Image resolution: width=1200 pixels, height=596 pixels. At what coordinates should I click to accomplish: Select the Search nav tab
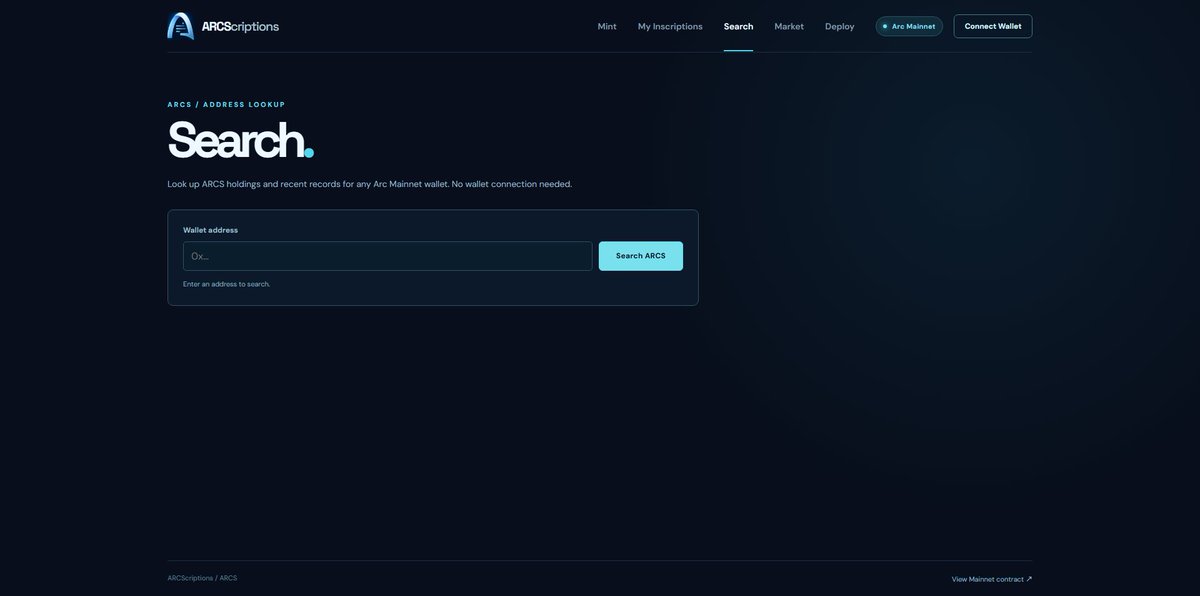[x=738, y=26]
